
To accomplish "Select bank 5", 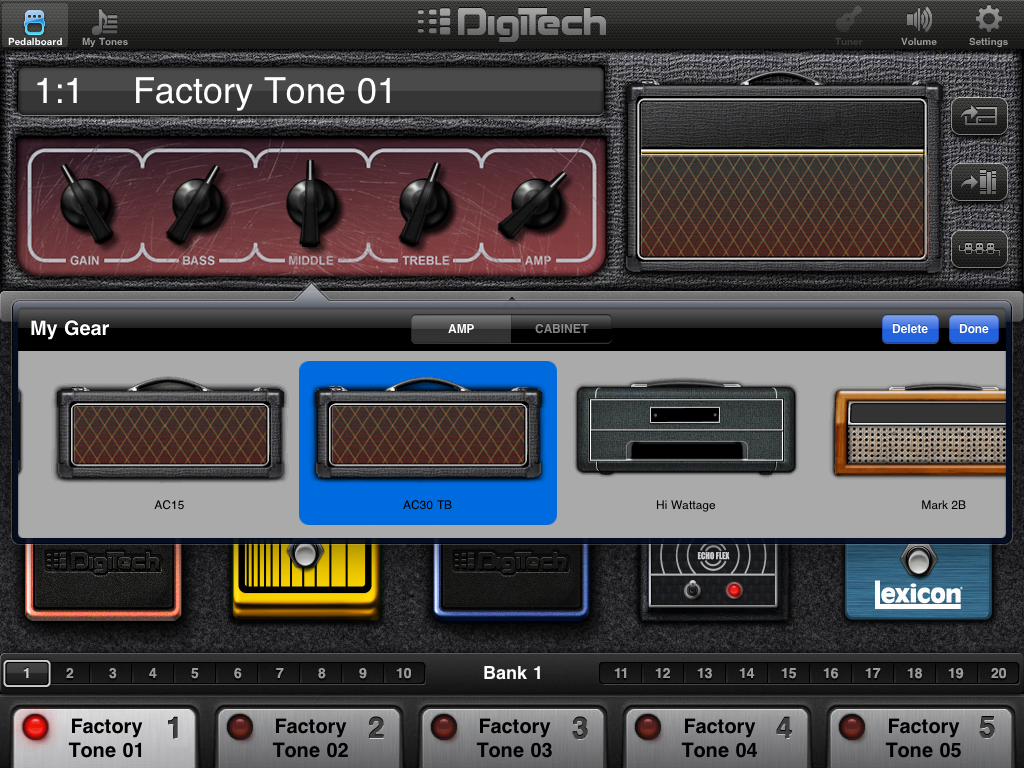I will coord(195,673).
